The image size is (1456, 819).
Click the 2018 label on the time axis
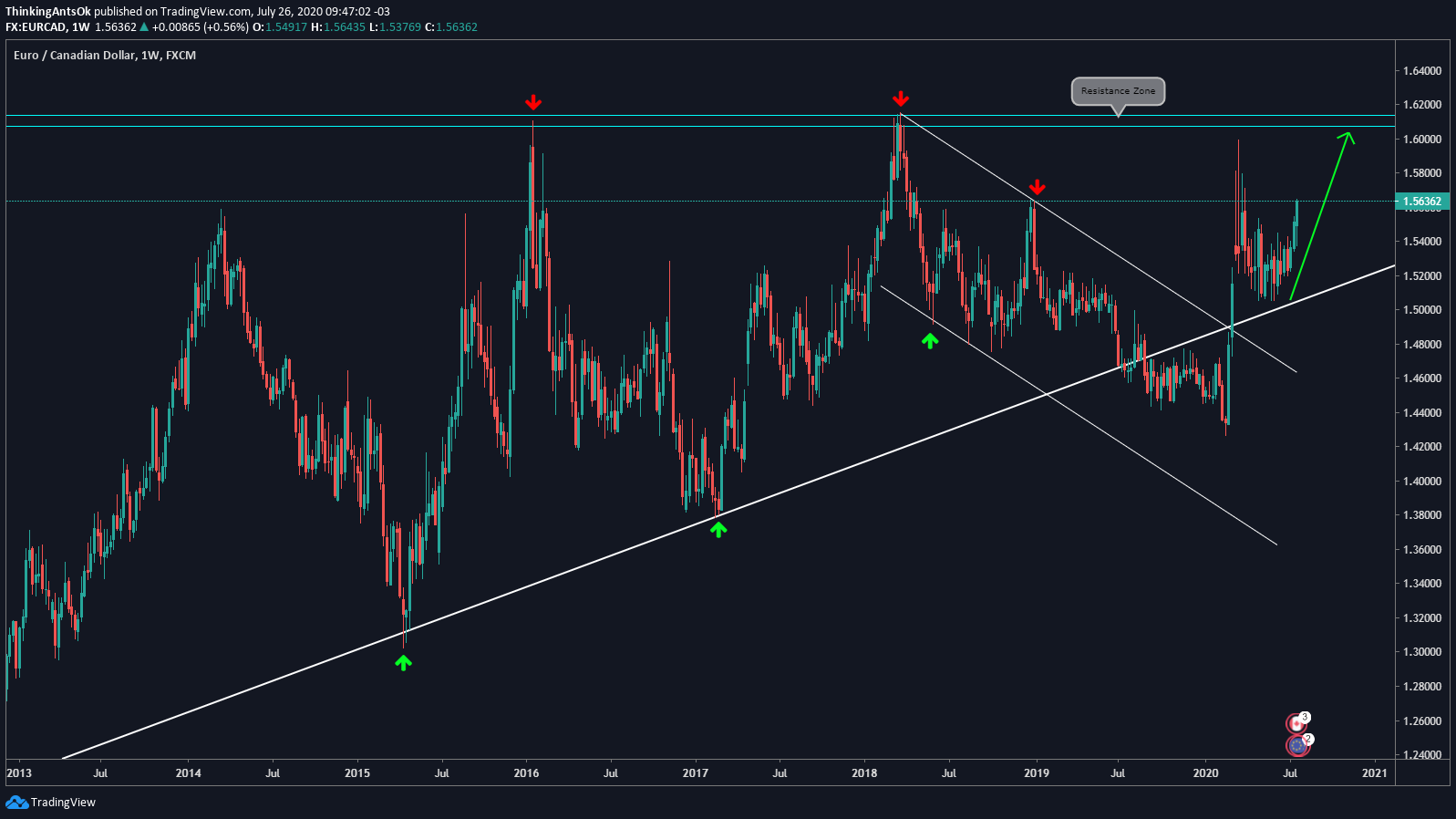point(864,773)
